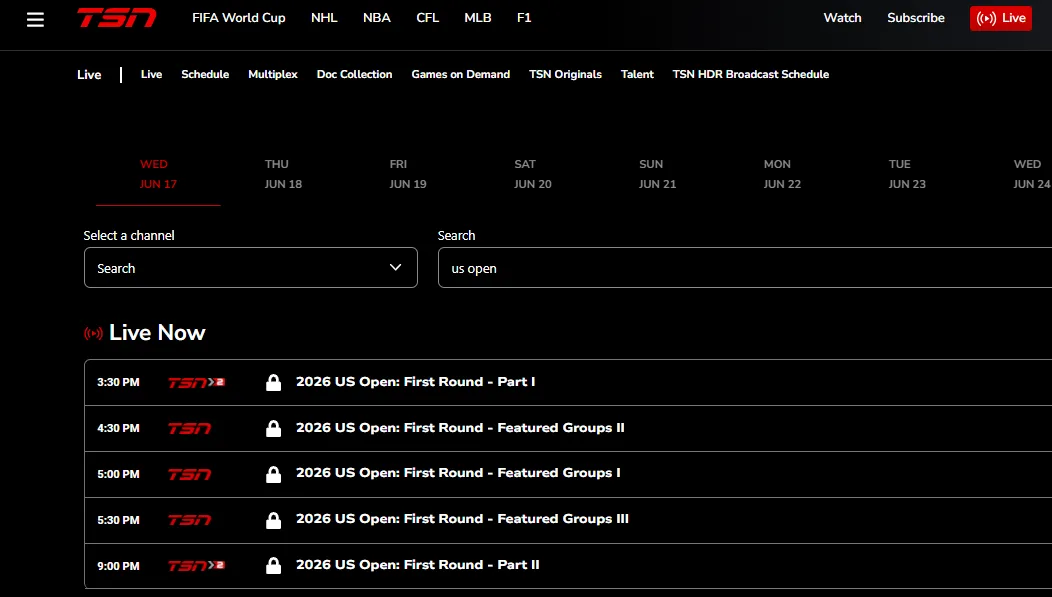Open the Talent tab
1052x597 pixels.
[637, 74]
